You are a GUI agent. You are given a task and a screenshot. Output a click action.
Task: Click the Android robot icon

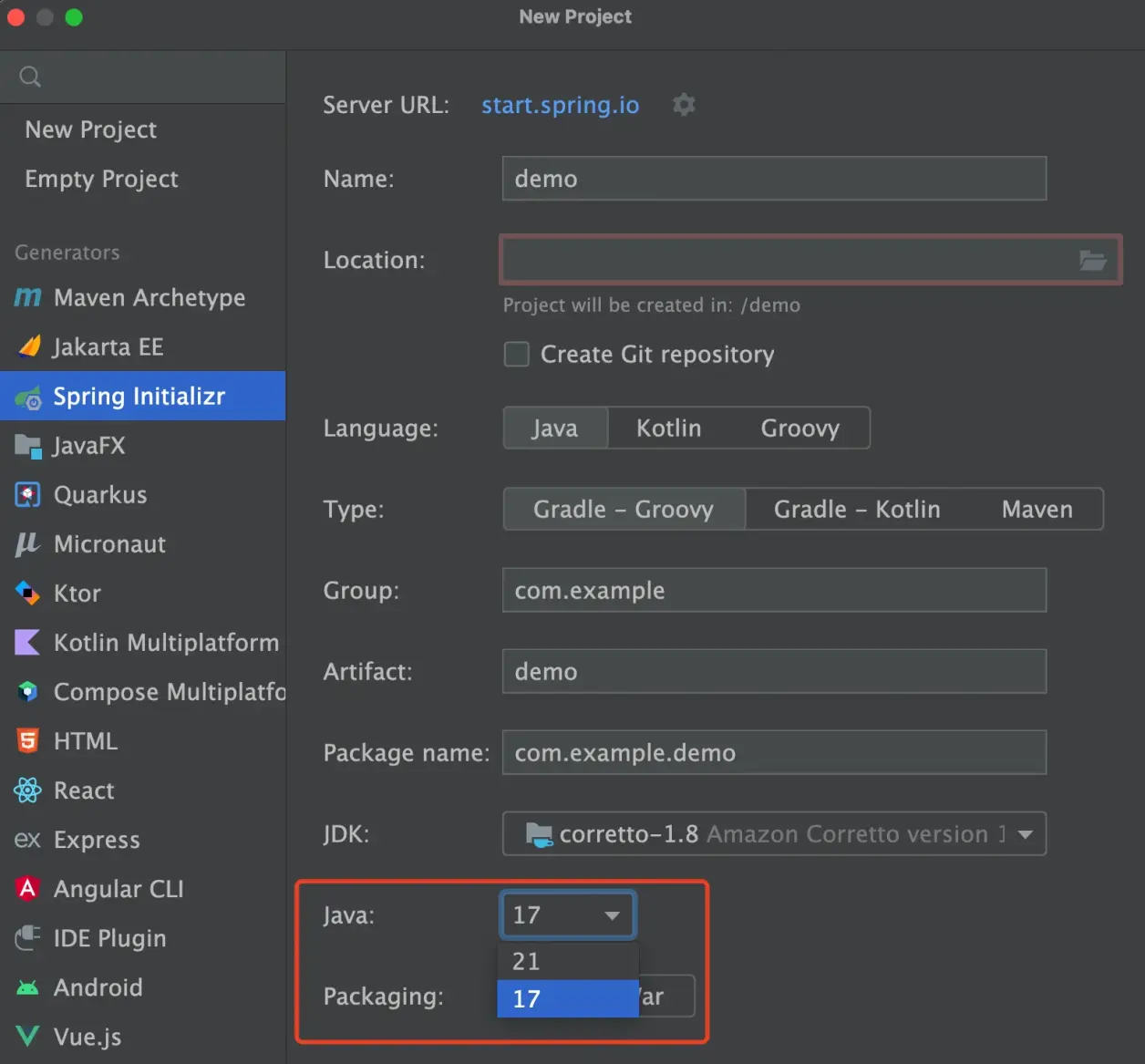coord(28,987)
